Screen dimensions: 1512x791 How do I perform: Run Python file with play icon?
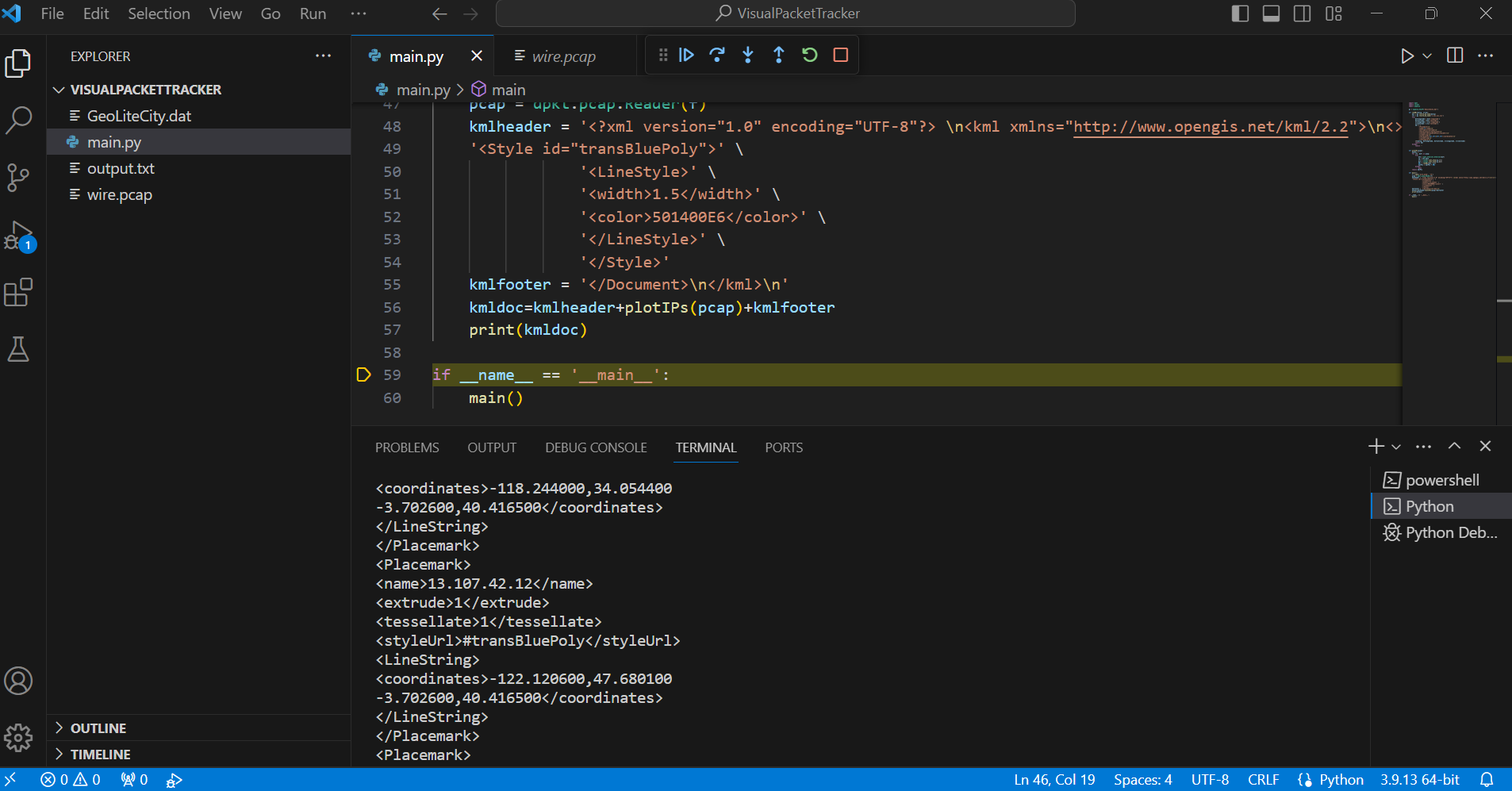tap(1406, 56)
